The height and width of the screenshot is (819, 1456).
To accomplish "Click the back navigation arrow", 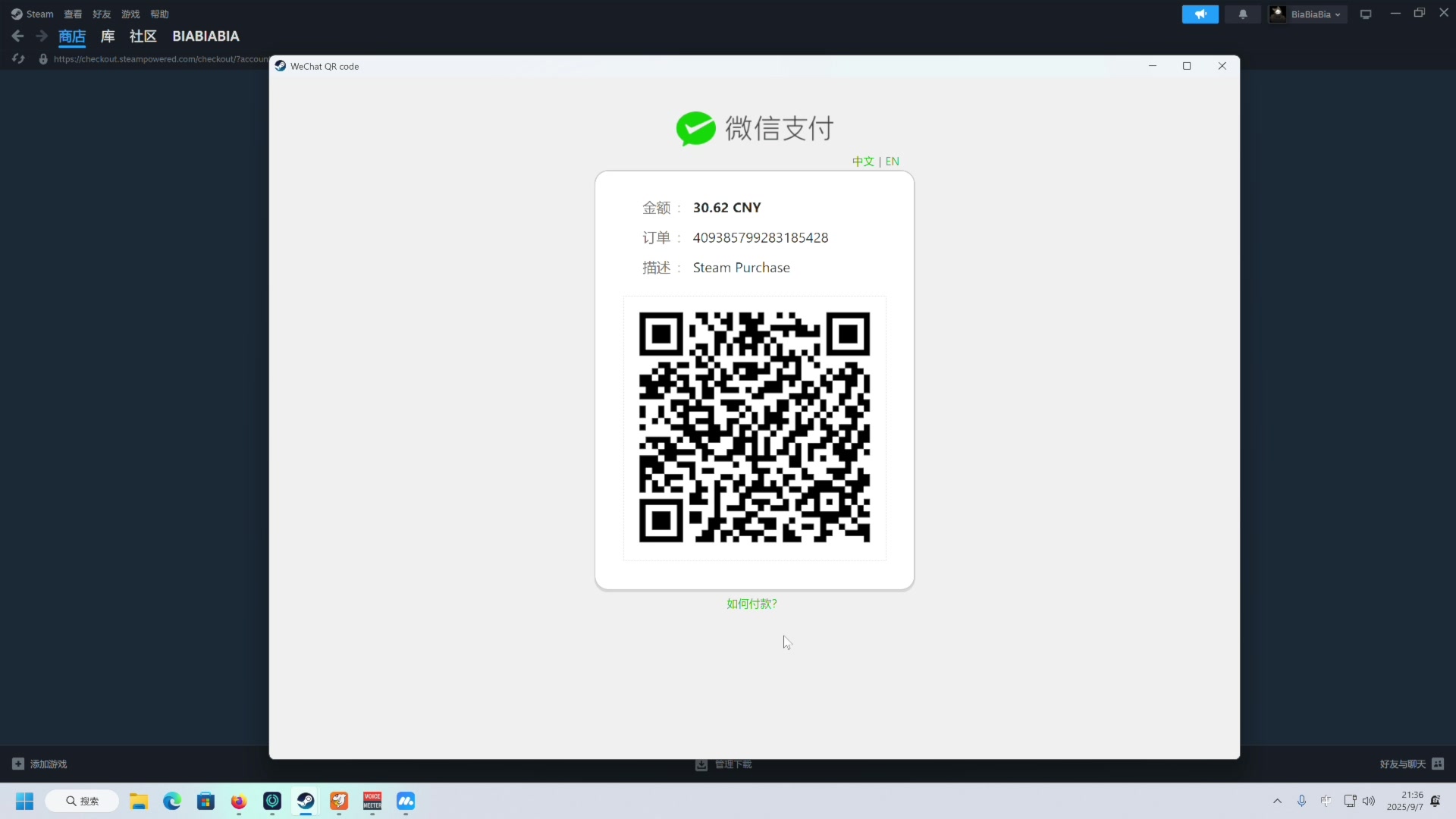I will coord(17,36).
